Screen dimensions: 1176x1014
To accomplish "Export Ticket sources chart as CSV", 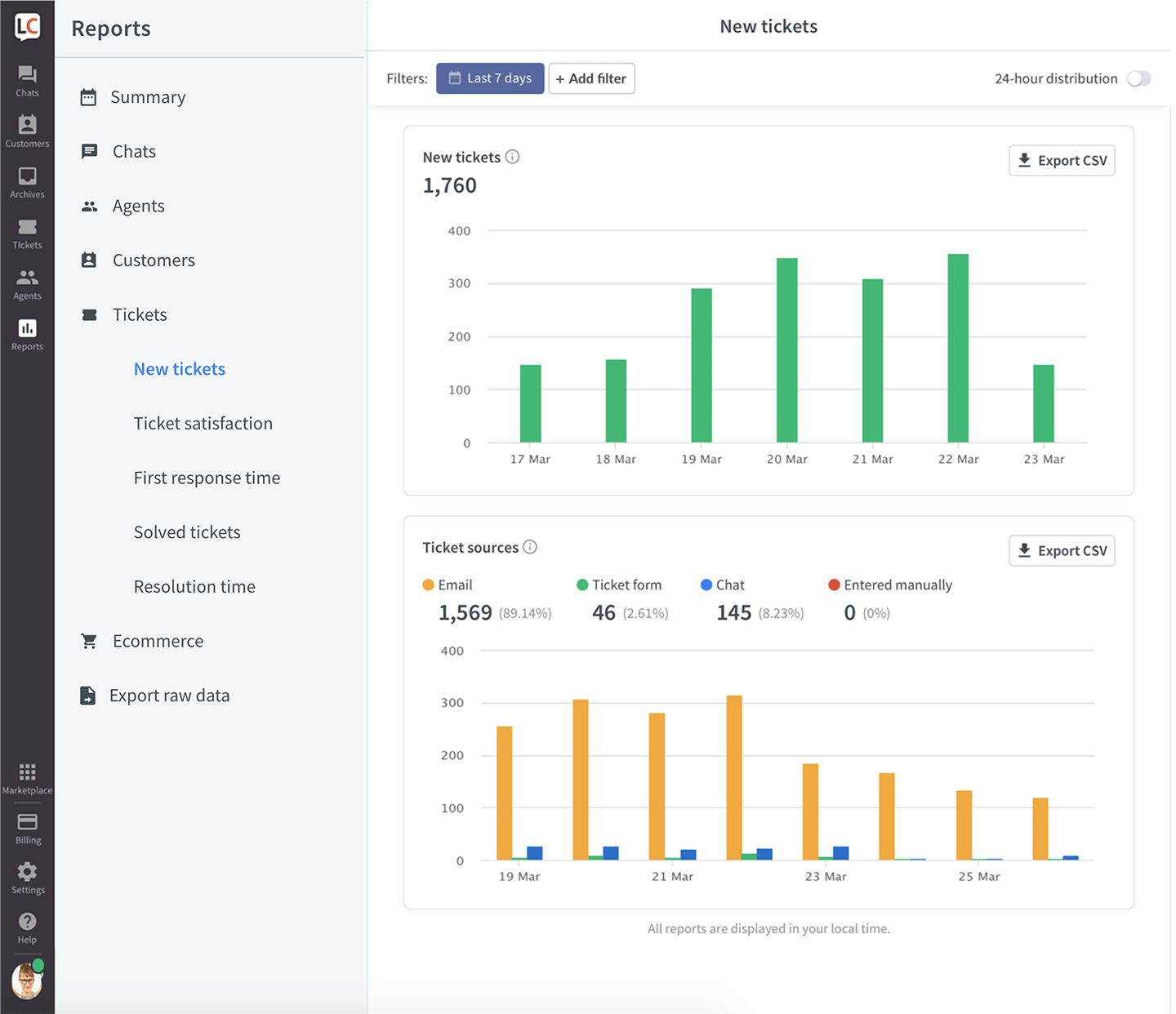I will pyautogui.click(x=1062, y=550).
